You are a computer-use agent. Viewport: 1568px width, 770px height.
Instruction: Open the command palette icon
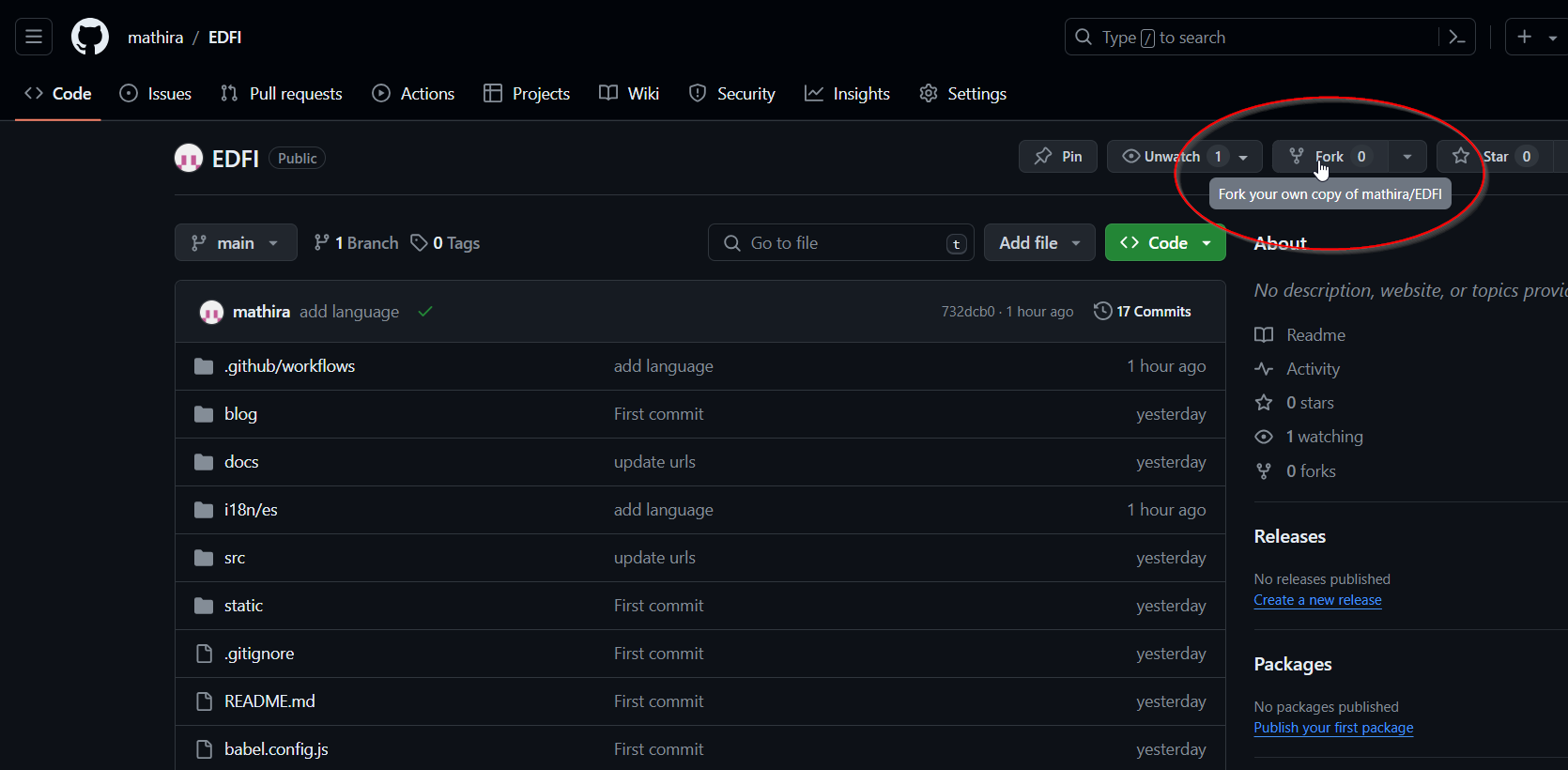(x=1457, y=38)
